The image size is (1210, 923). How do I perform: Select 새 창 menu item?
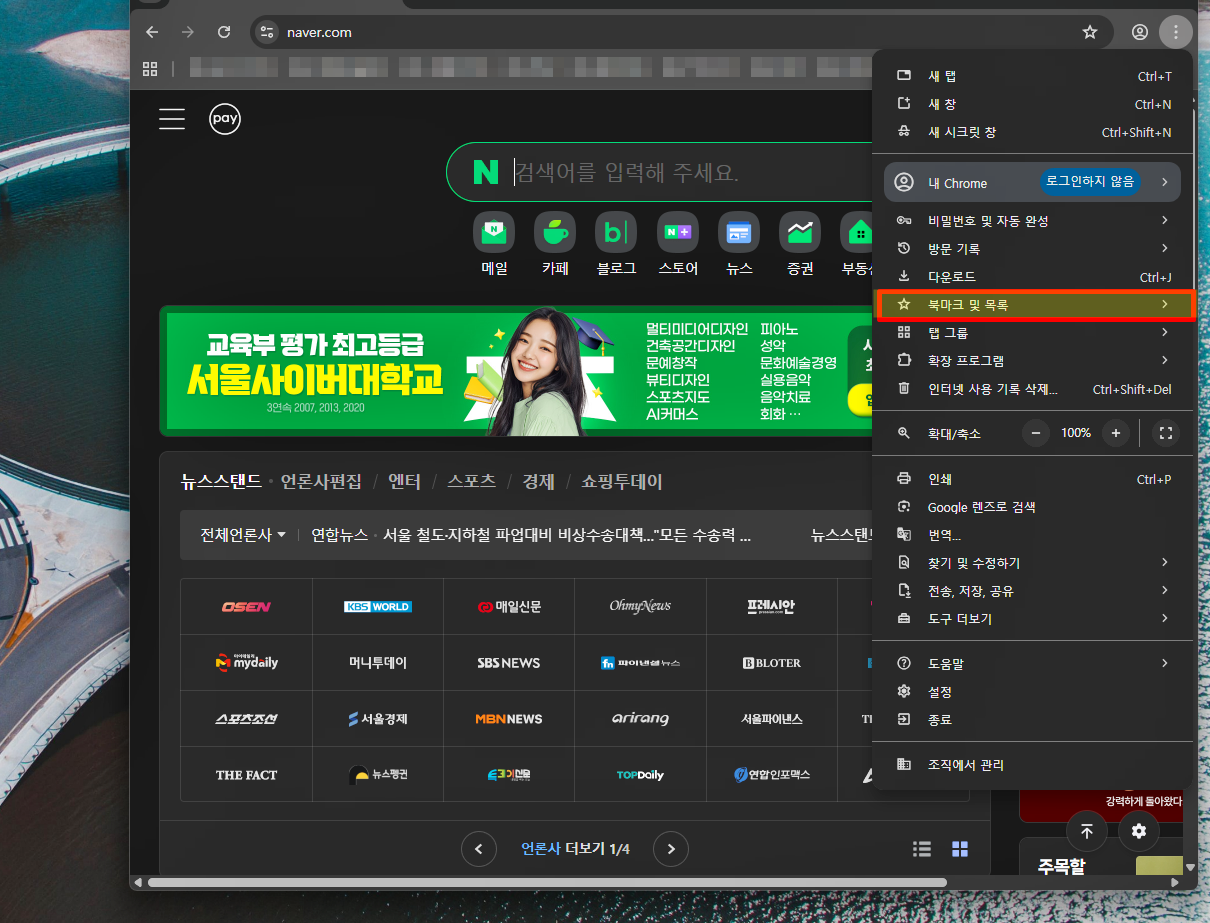click(1032, 104)
